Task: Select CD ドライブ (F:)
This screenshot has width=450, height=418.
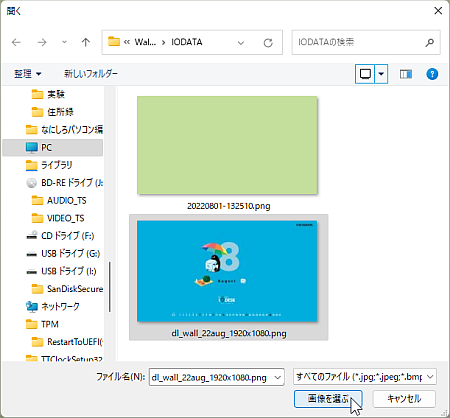Action: point(60,236)
